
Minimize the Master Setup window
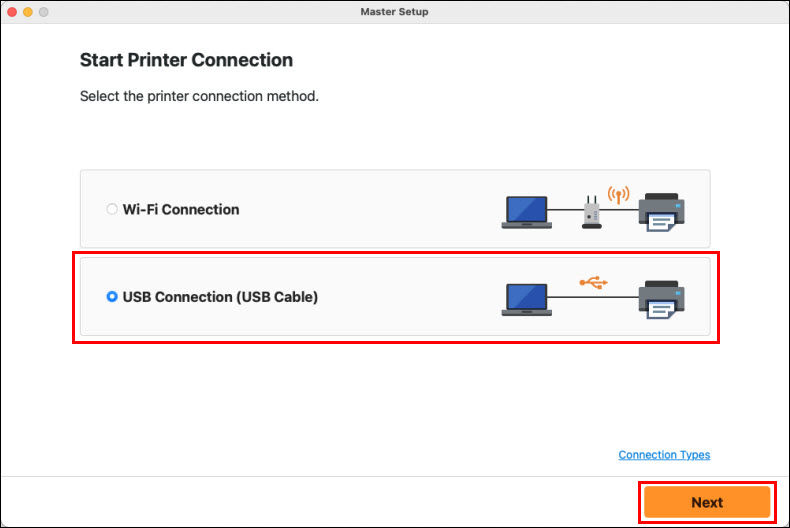[x=28, y=12]
